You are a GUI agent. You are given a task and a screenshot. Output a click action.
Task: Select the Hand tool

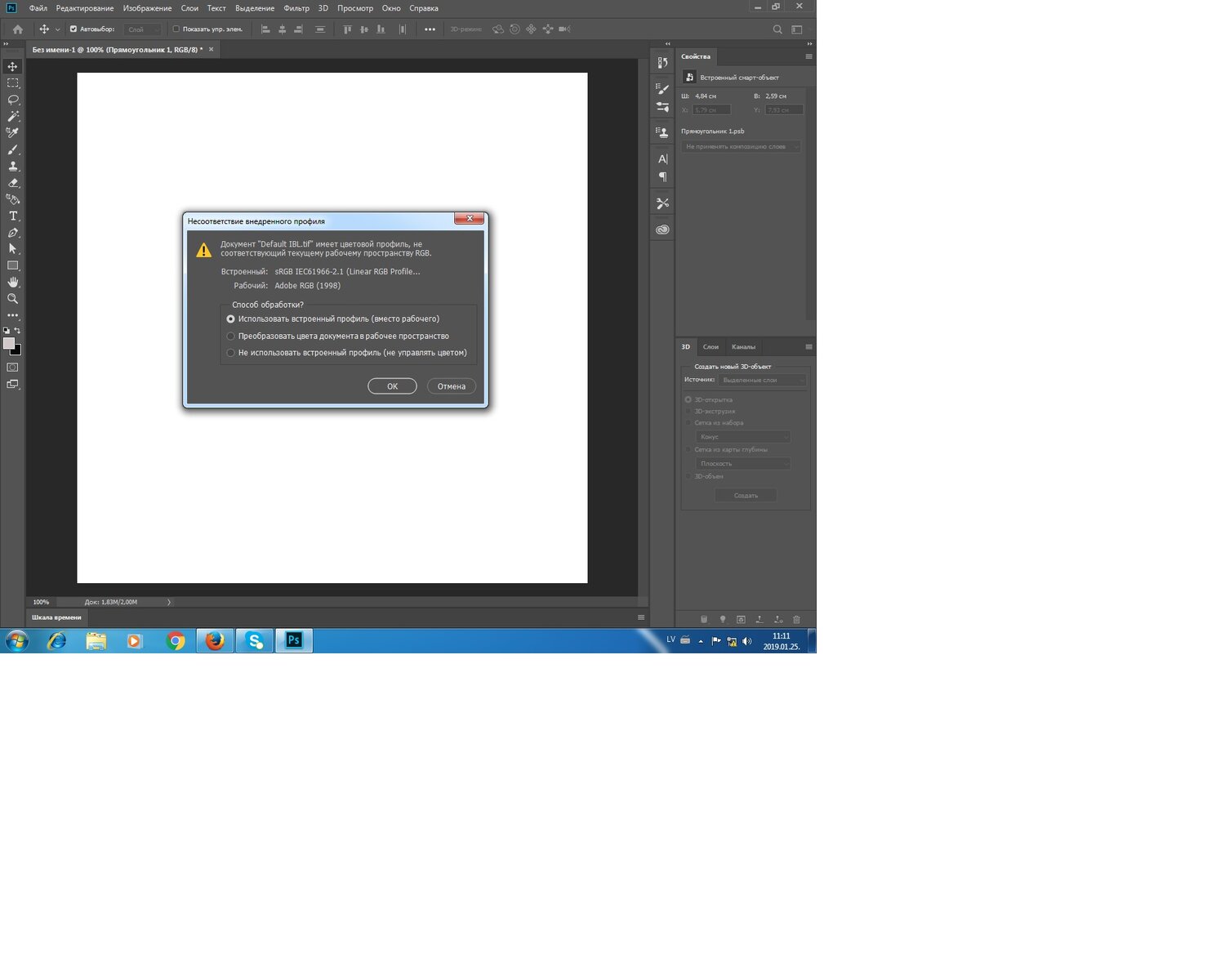pyautogui.click(x=12, y=282)
